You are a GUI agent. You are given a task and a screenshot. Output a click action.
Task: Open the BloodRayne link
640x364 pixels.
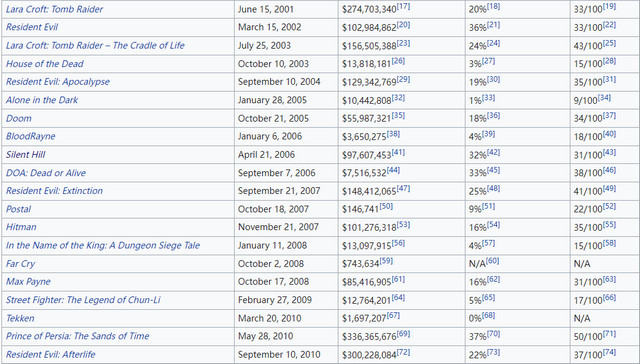click(31, 136)
